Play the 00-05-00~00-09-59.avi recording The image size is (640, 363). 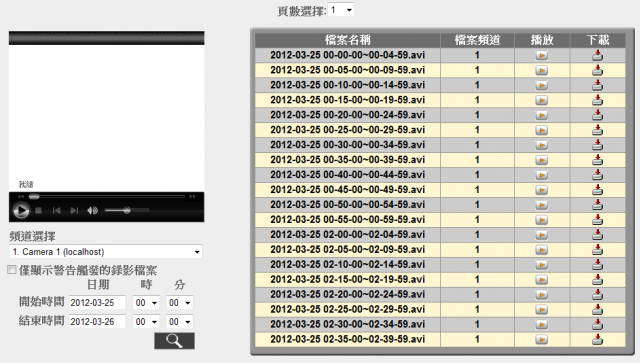pyautogui.click(x=541, y=70)
